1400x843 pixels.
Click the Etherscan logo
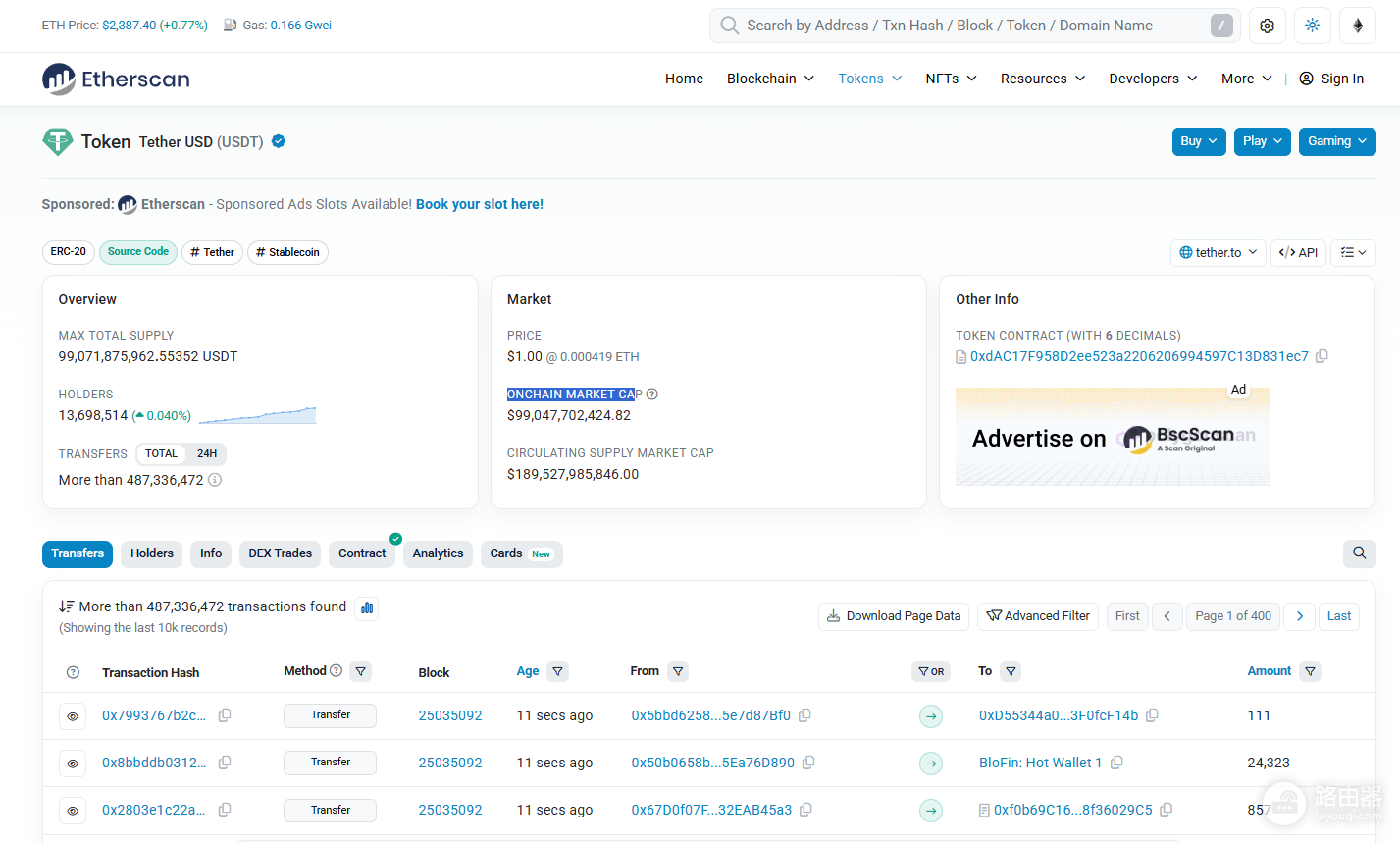pyautogui.click(x=116, y=79)
